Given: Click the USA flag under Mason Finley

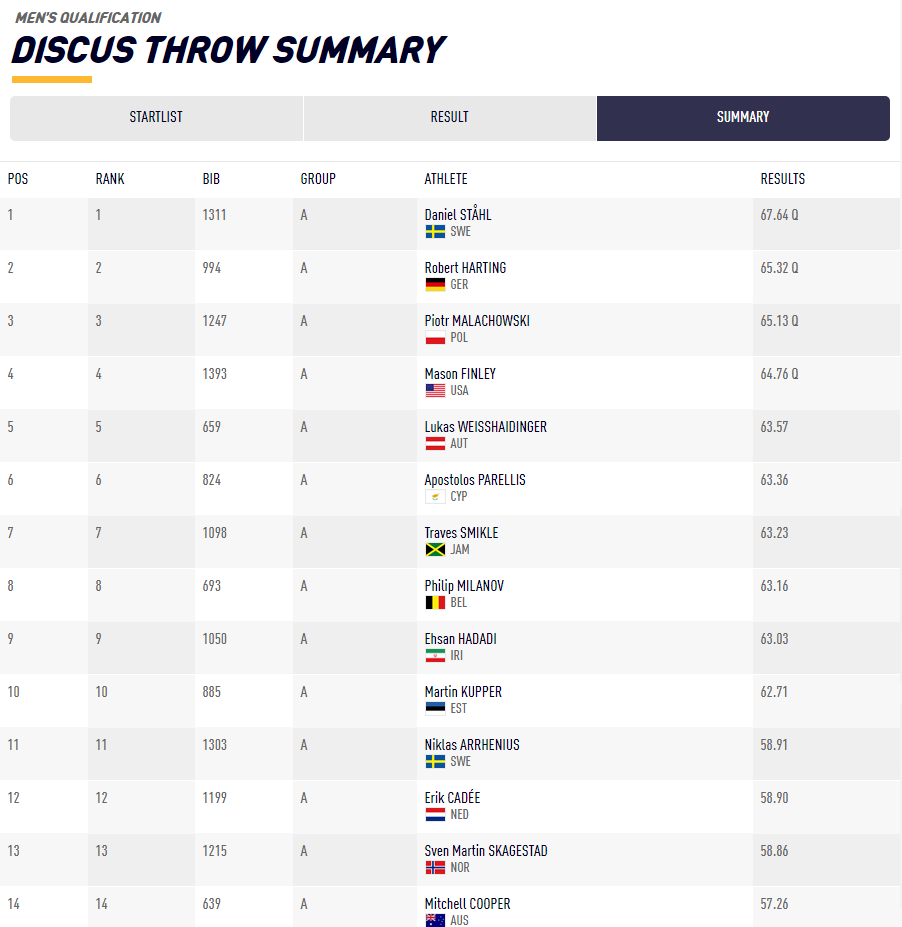Looking at the screenshot, I should 435,390.
